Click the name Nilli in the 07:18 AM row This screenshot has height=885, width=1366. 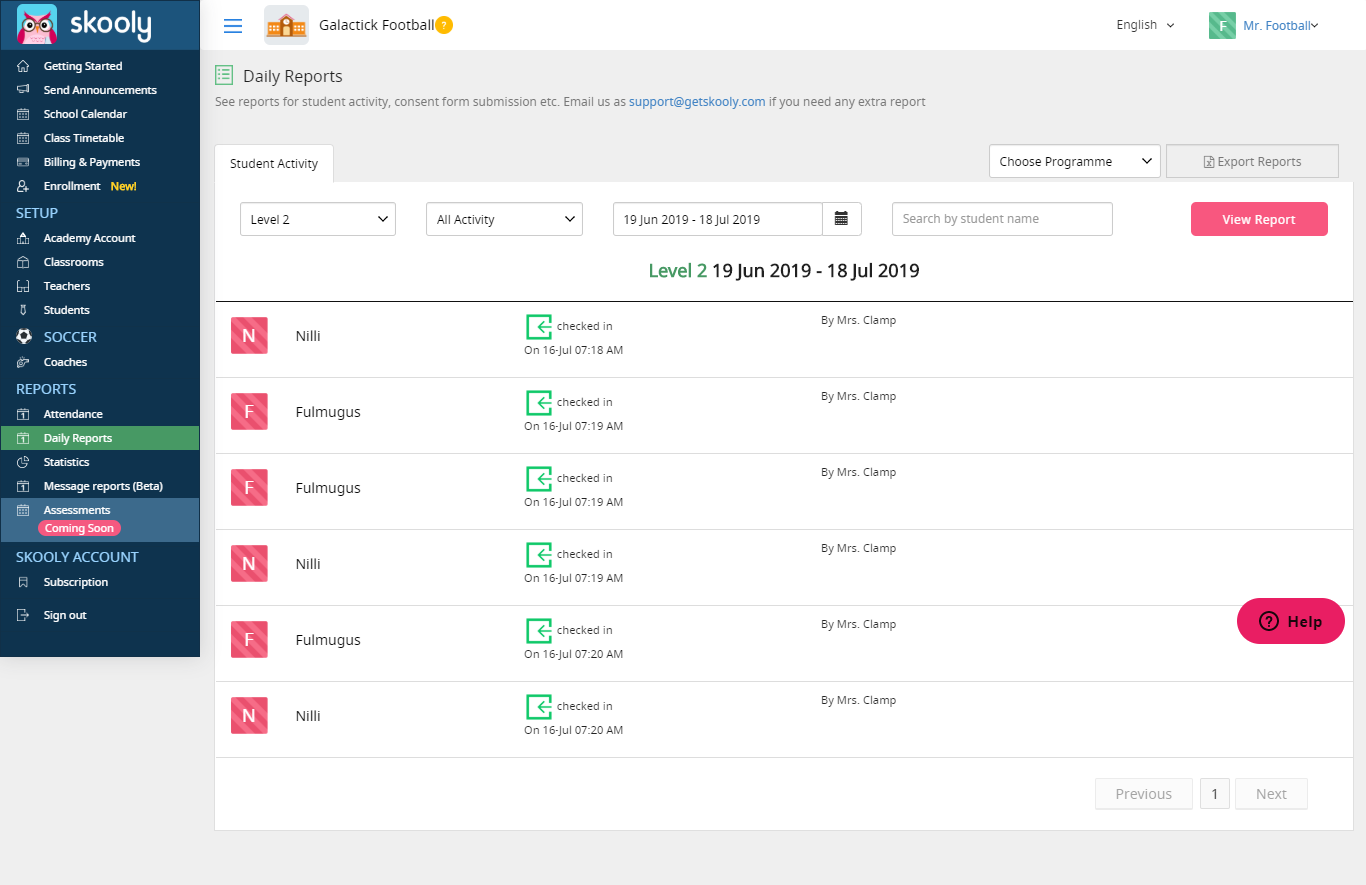point(308,336)
